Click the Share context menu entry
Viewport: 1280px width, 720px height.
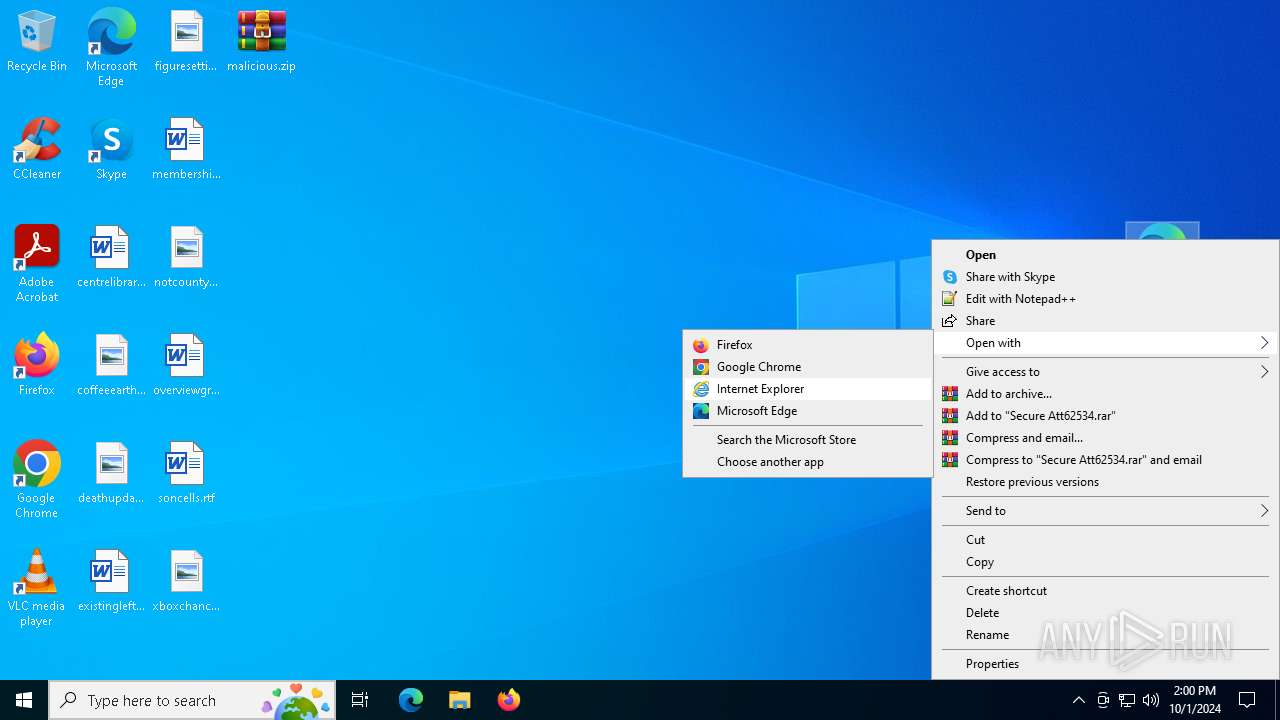click(x=1106, y=321)
